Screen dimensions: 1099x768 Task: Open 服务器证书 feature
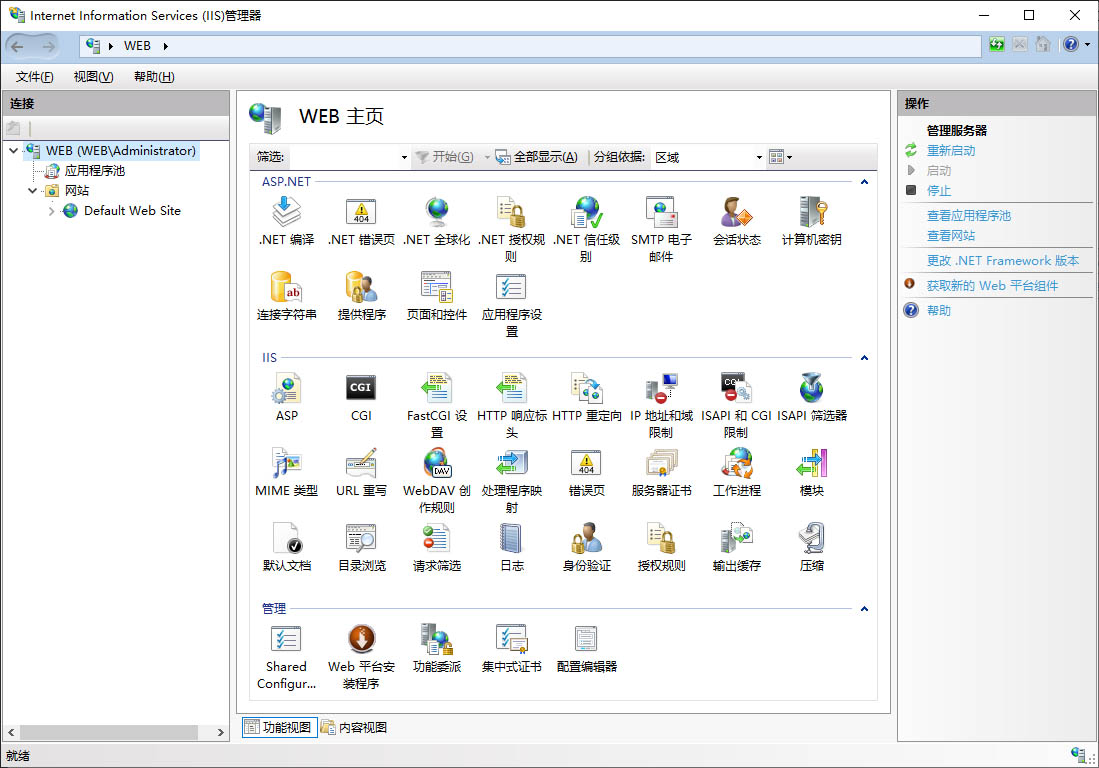[x=661, y=472]
